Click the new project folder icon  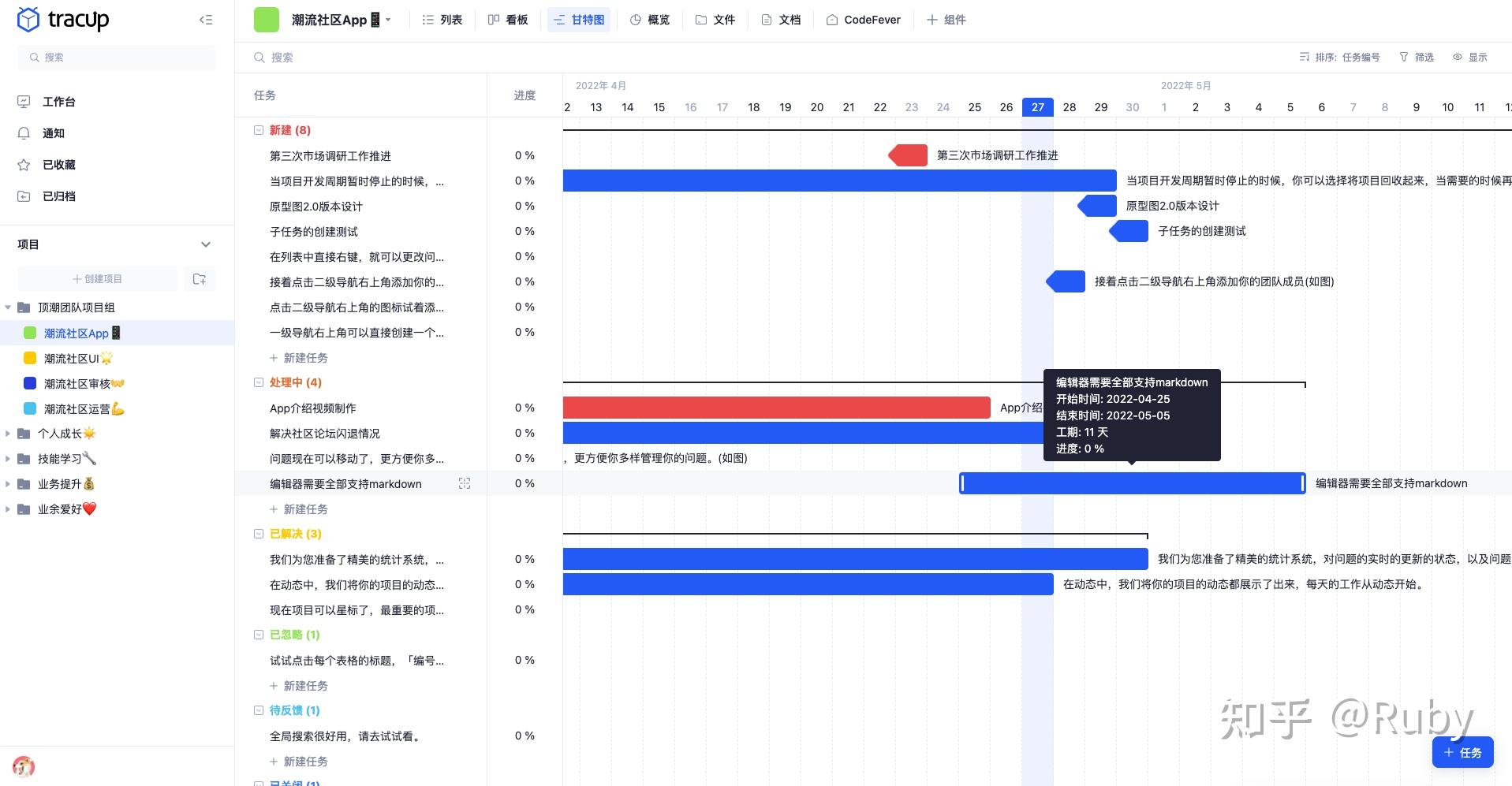pyautogui.click(x=200, y=279)
